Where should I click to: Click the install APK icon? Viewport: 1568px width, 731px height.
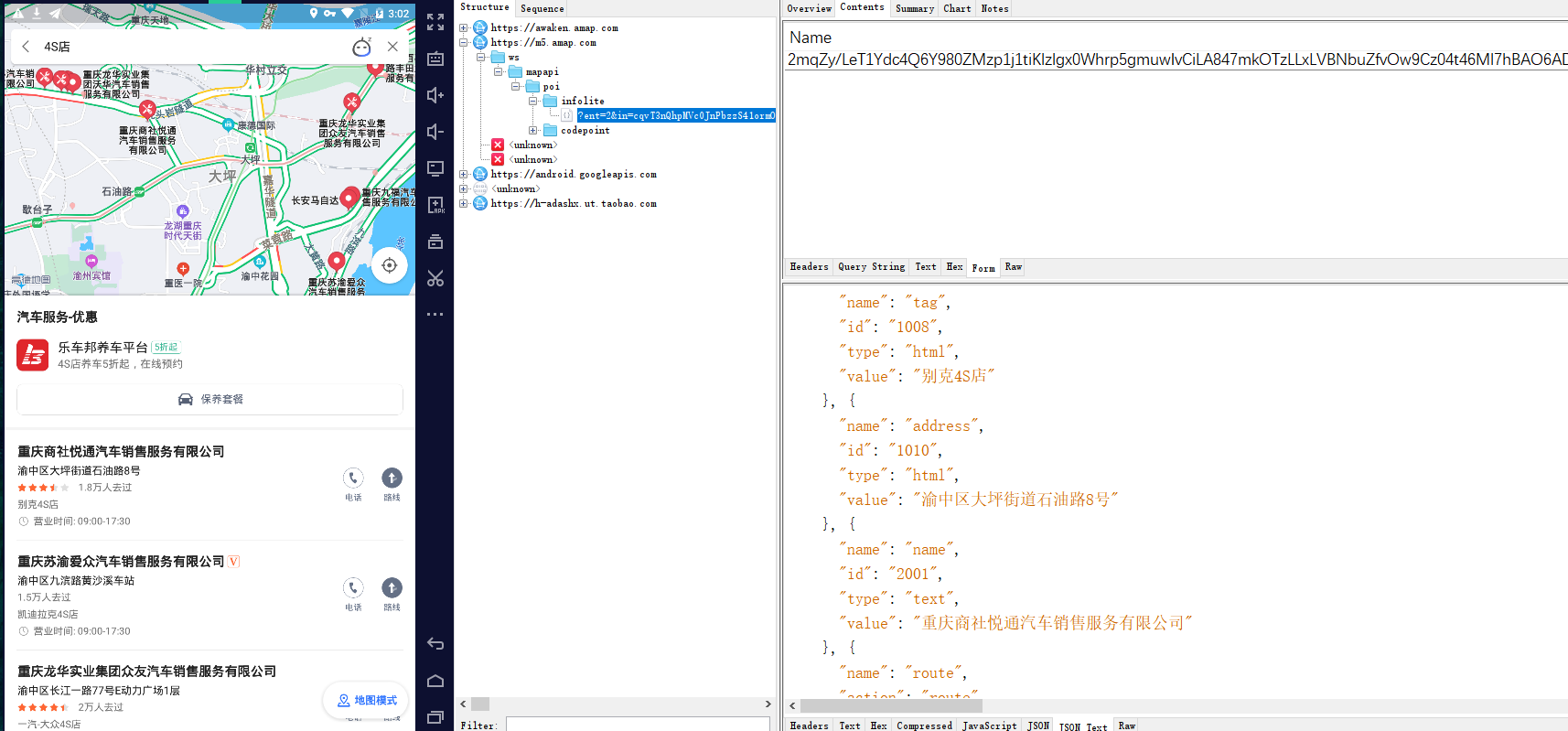pyautogui.click(x=435, y=205)
